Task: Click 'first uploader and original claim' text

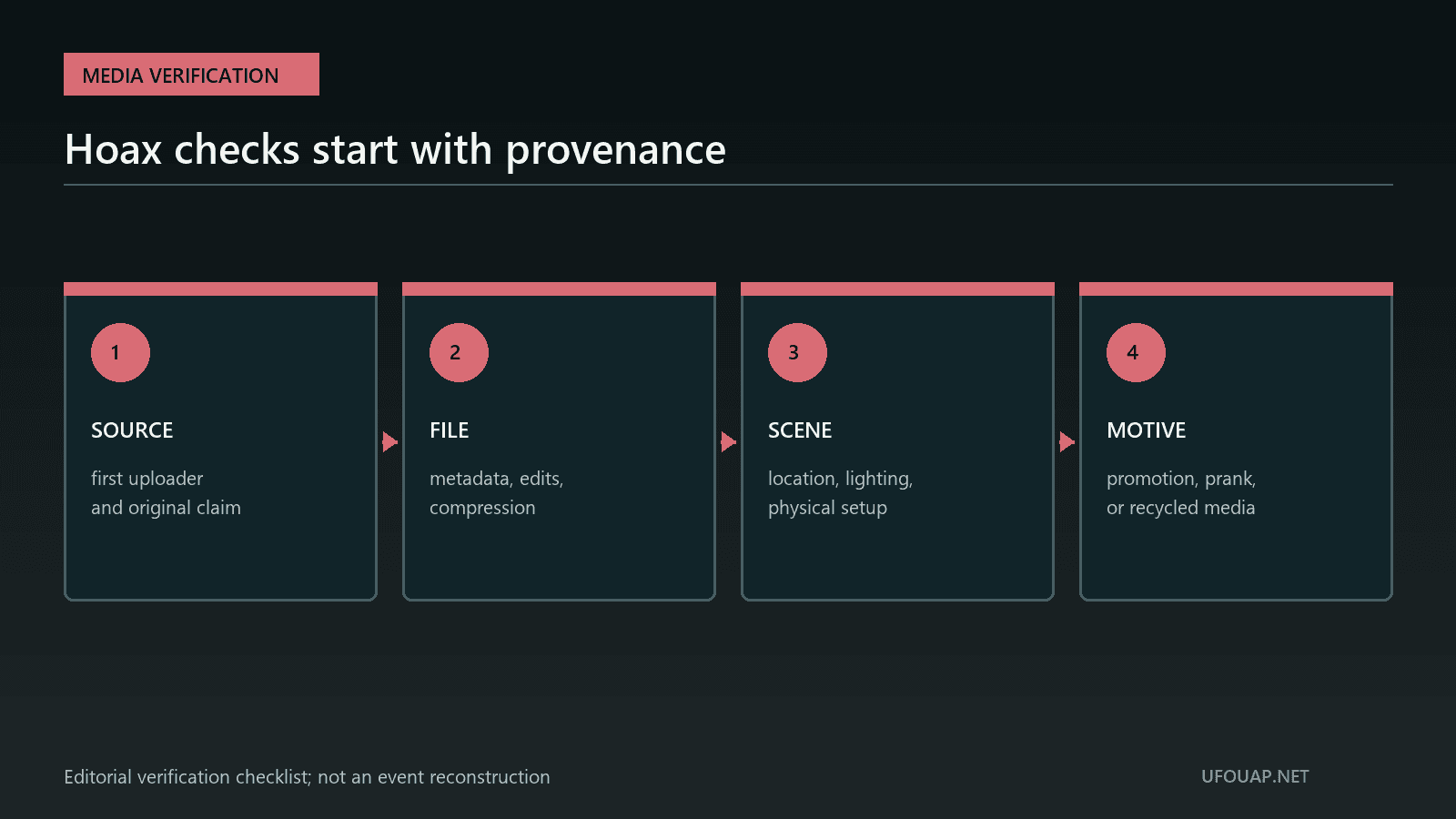Action: tap(166, 493)
